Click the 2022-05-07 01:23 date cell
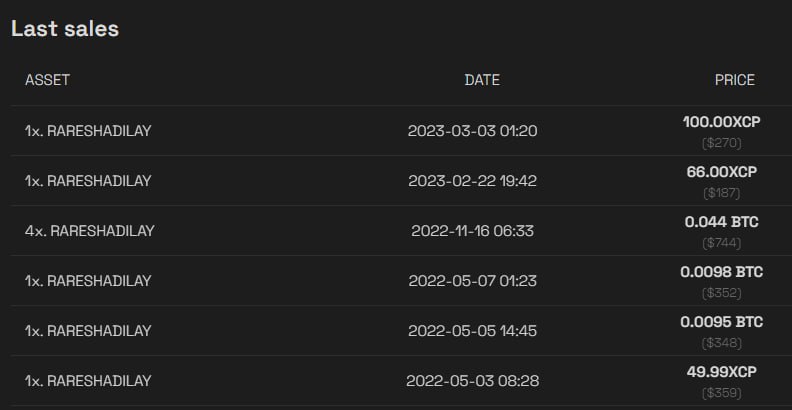Screen dimensions: 792x410 pyautogui.click(x=472, y=281)
